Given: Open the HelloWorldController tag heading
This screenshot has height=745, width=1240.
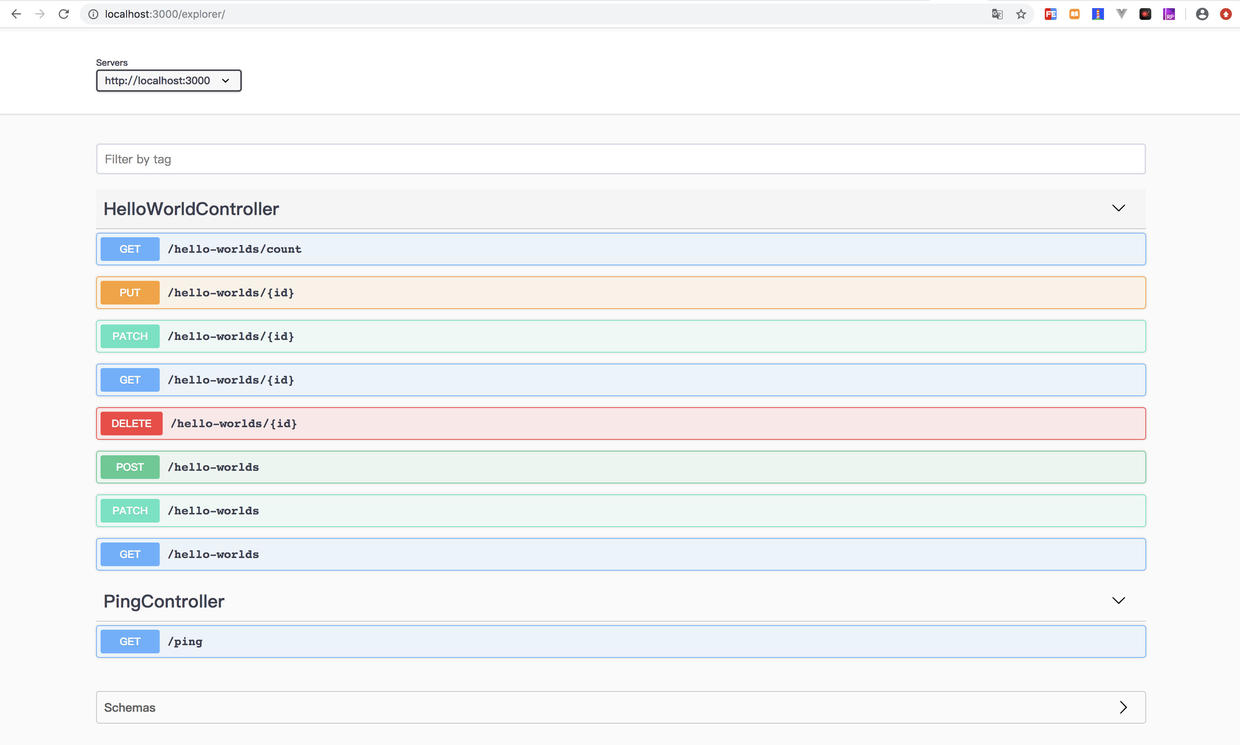Looking at the screenshot, I should (191, 209).
